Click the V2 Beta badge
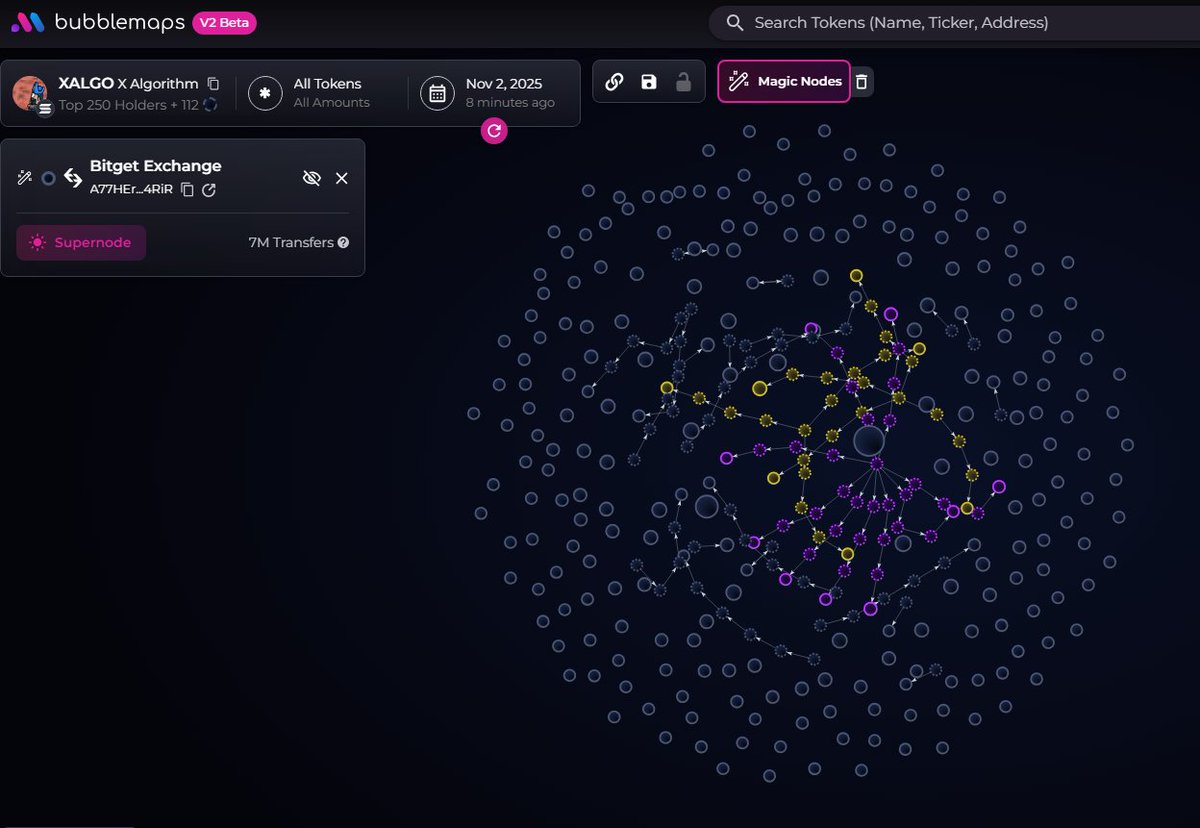 pyautogui.click(x=224, y=23)
